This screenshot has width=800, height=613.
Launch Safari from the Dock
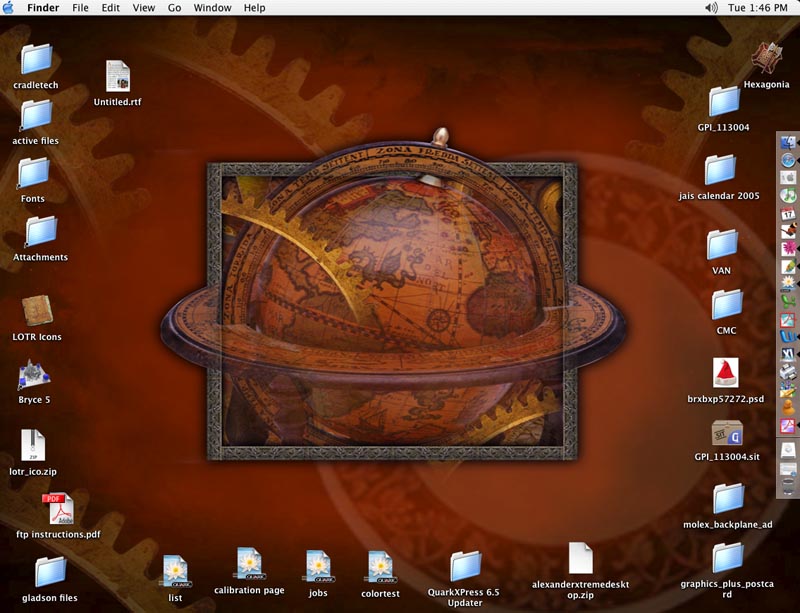(787, 160)
